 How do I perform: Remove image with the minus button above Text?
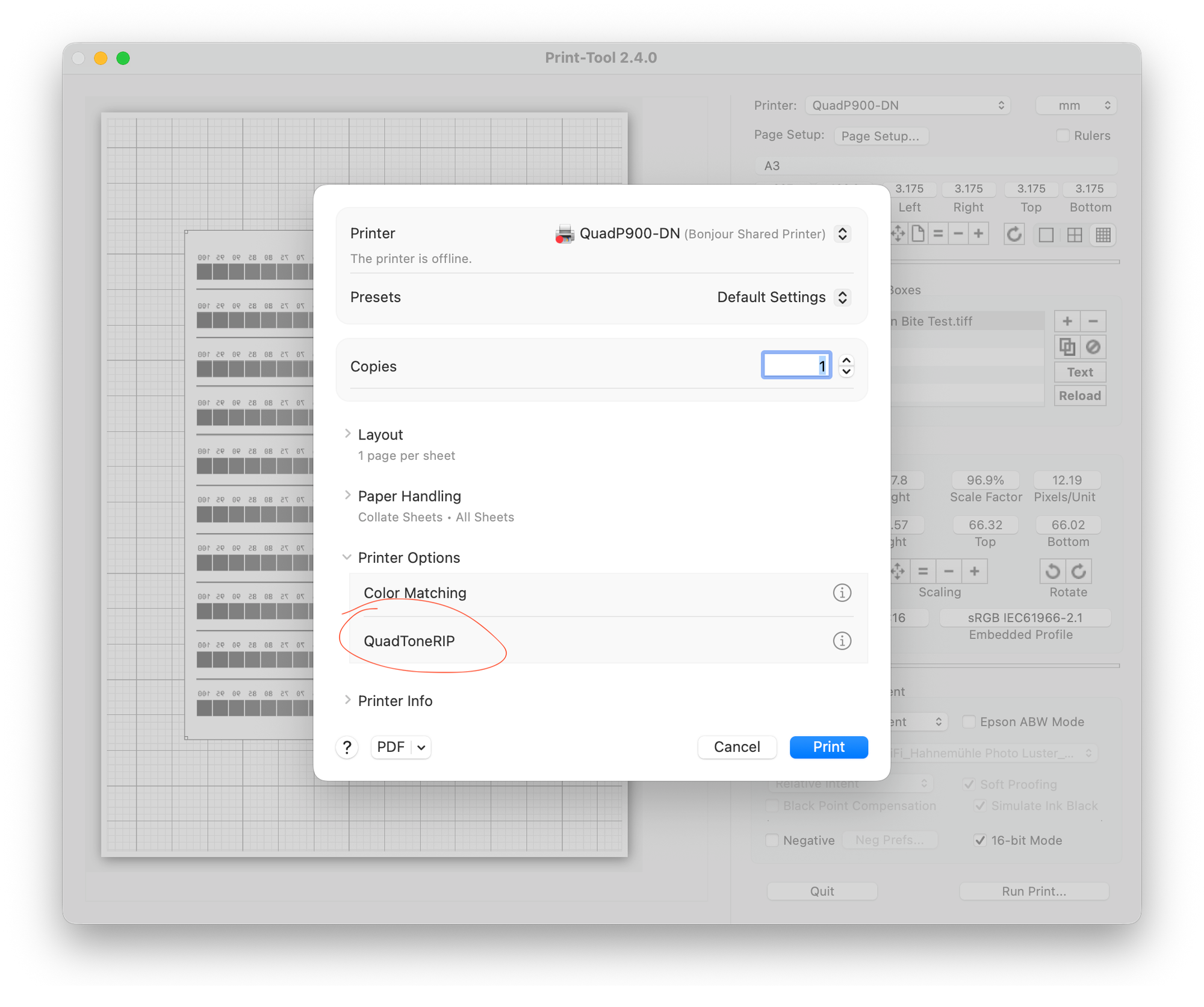pyautogui.click(x=1093, y=321)
